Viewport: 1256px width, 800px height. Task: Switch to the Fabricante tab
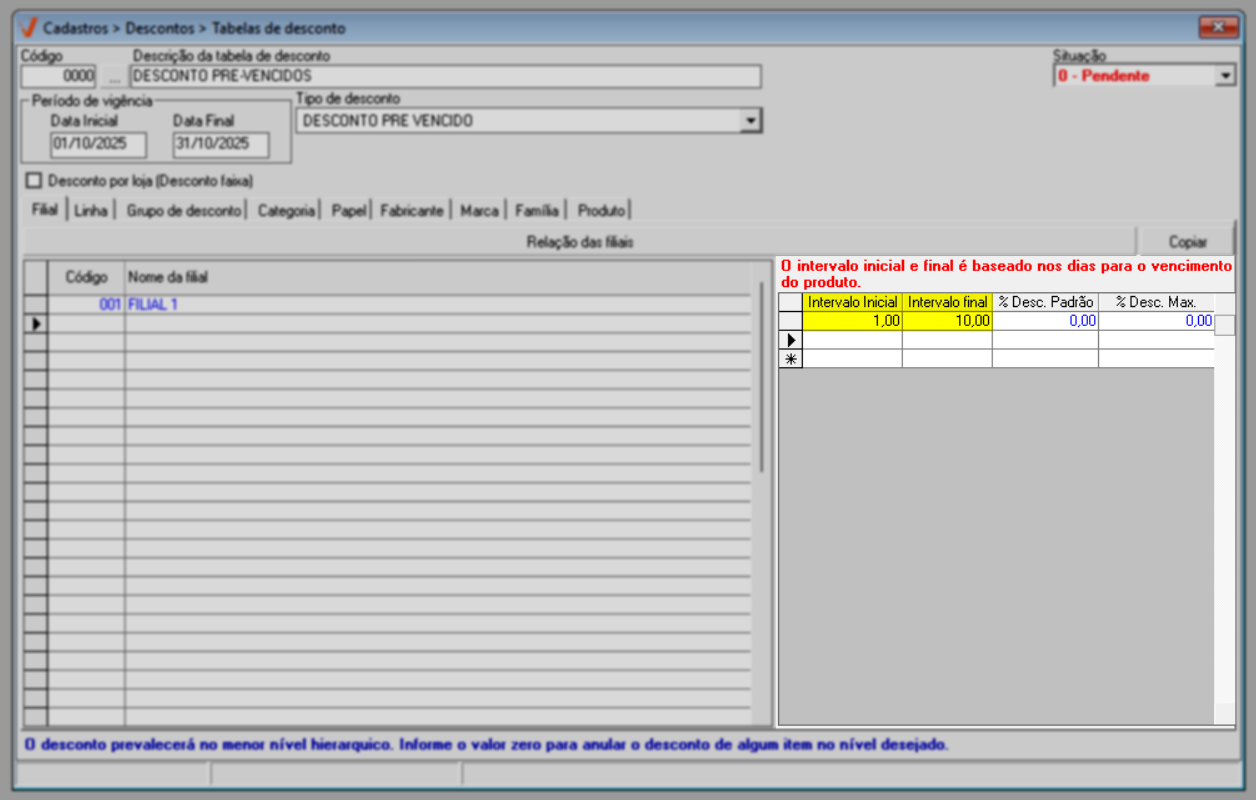tap(412, 211)
